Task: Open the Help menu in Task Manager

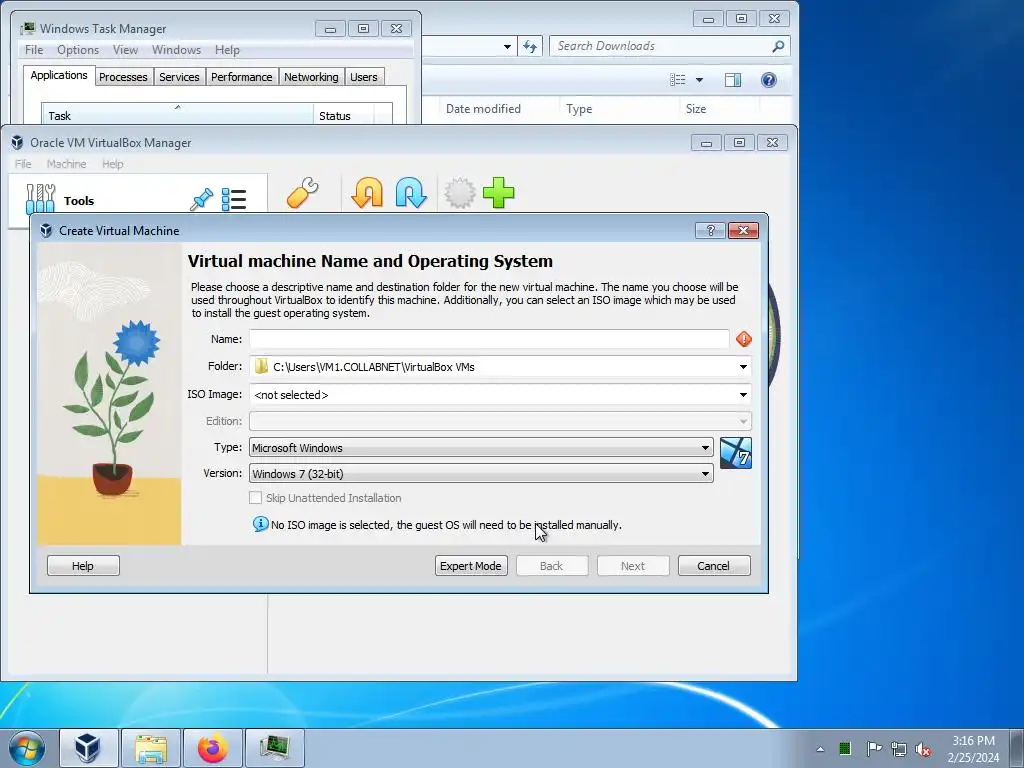Action: click(x=227, y=50)
